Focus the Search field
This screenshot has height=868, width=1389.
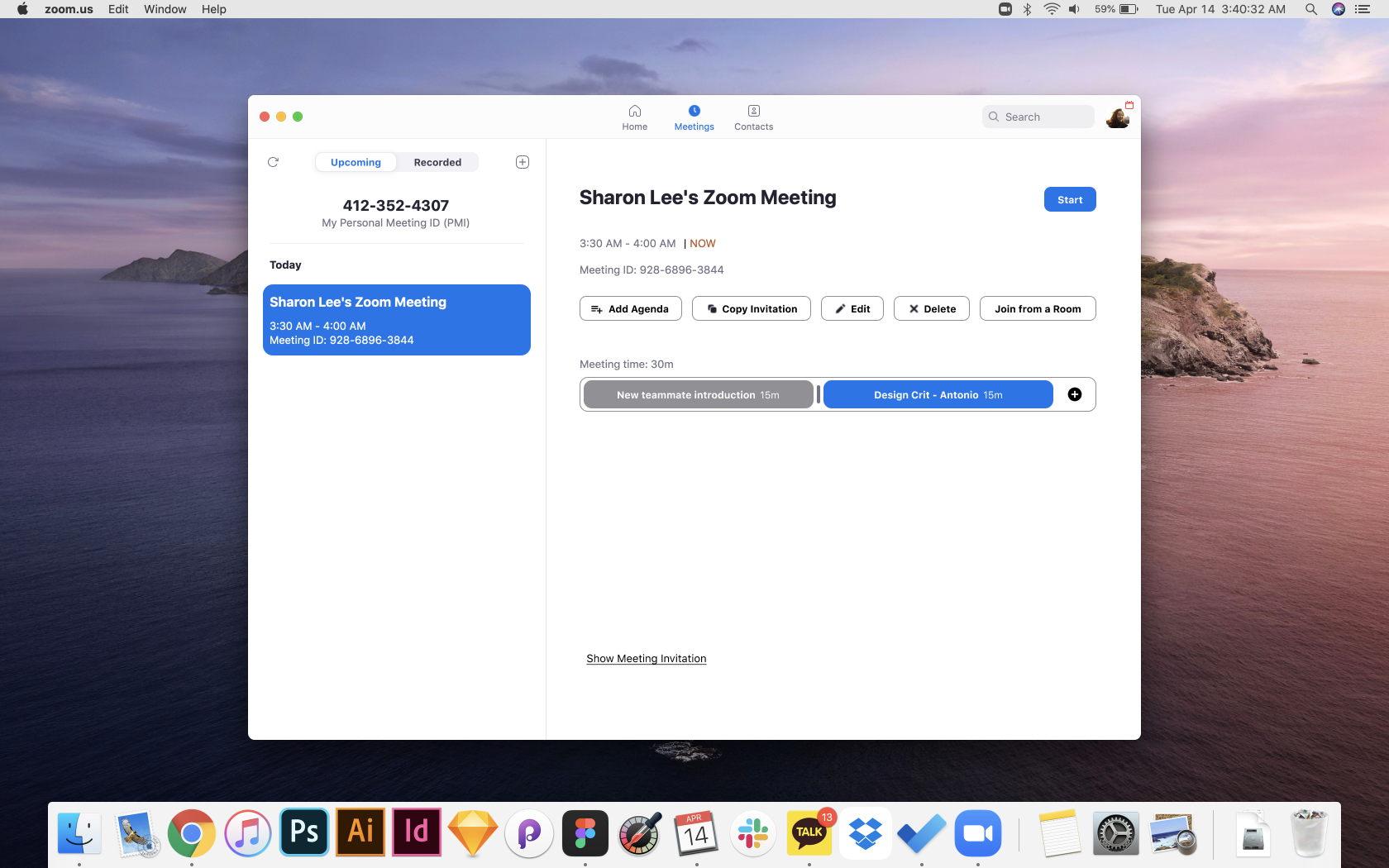pos(1038,117)
